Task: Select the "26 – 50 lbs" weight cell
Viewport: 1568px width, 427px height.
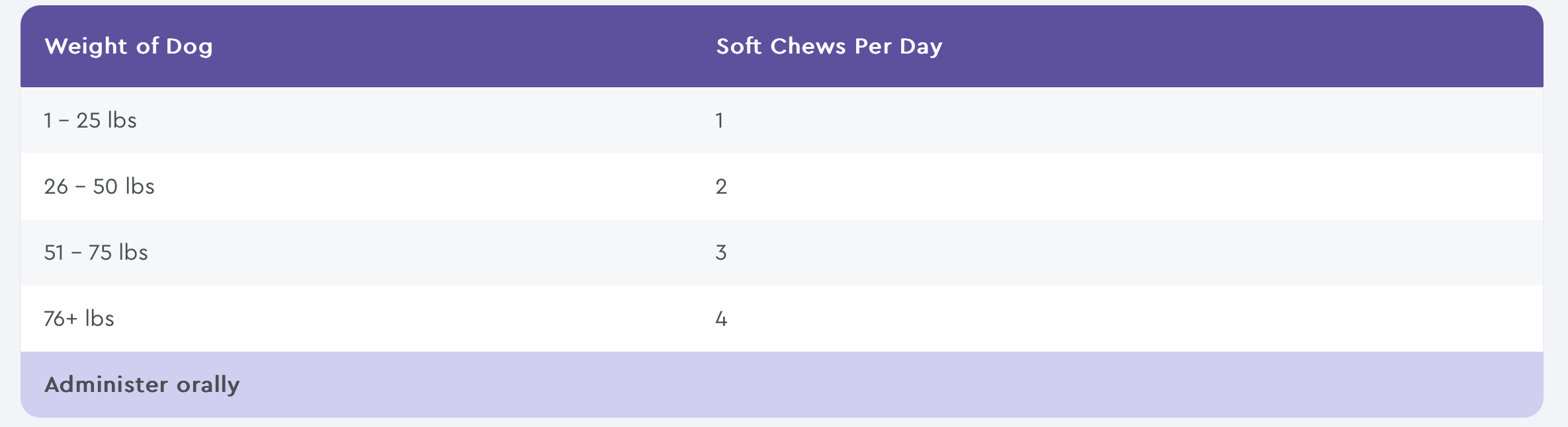Action: pyautogui.click(x=99, y=186)
